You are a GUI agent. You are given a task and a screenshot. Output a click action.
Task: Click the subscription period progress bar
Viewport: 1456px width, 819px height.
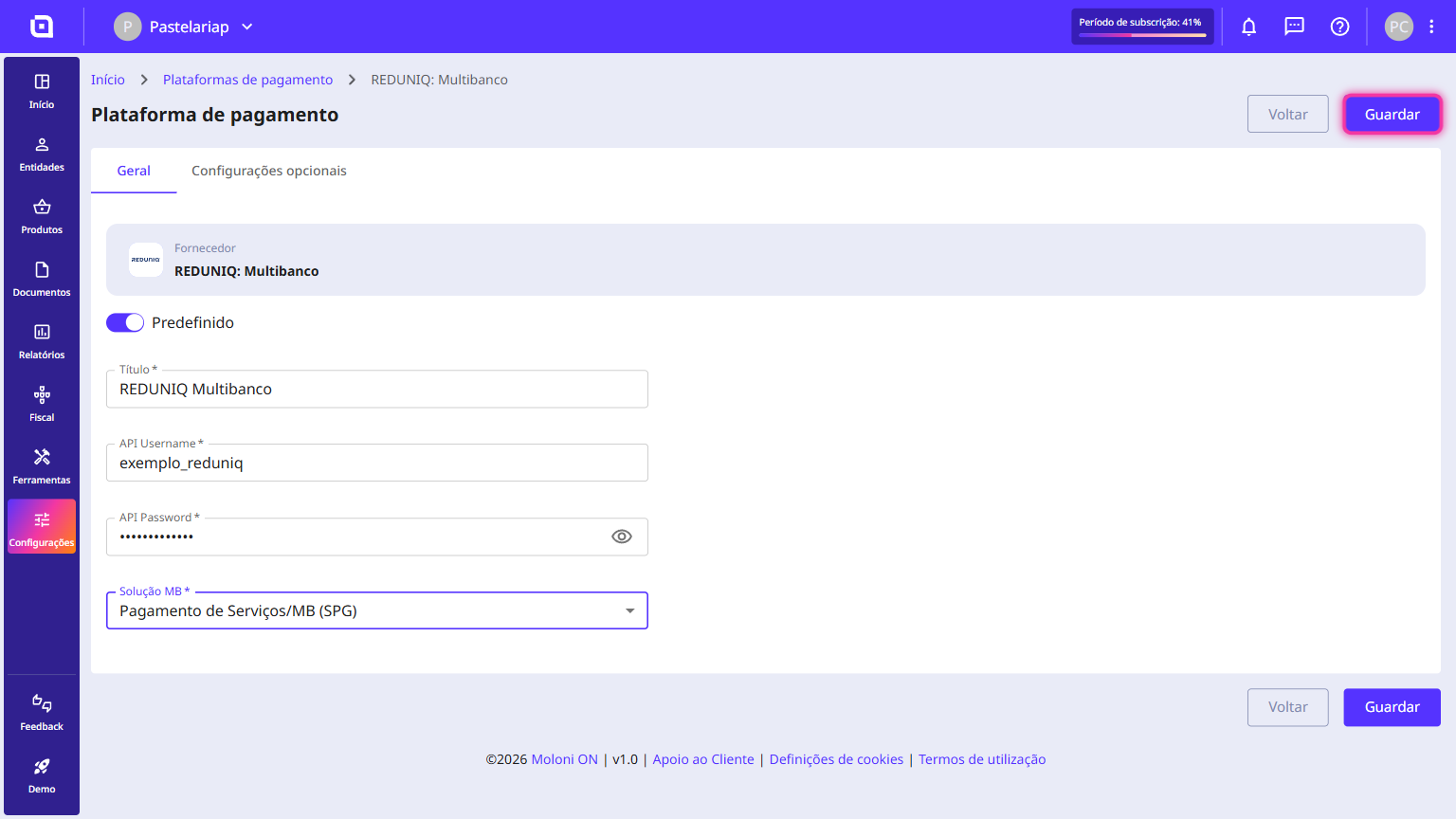coord(1142,35)
